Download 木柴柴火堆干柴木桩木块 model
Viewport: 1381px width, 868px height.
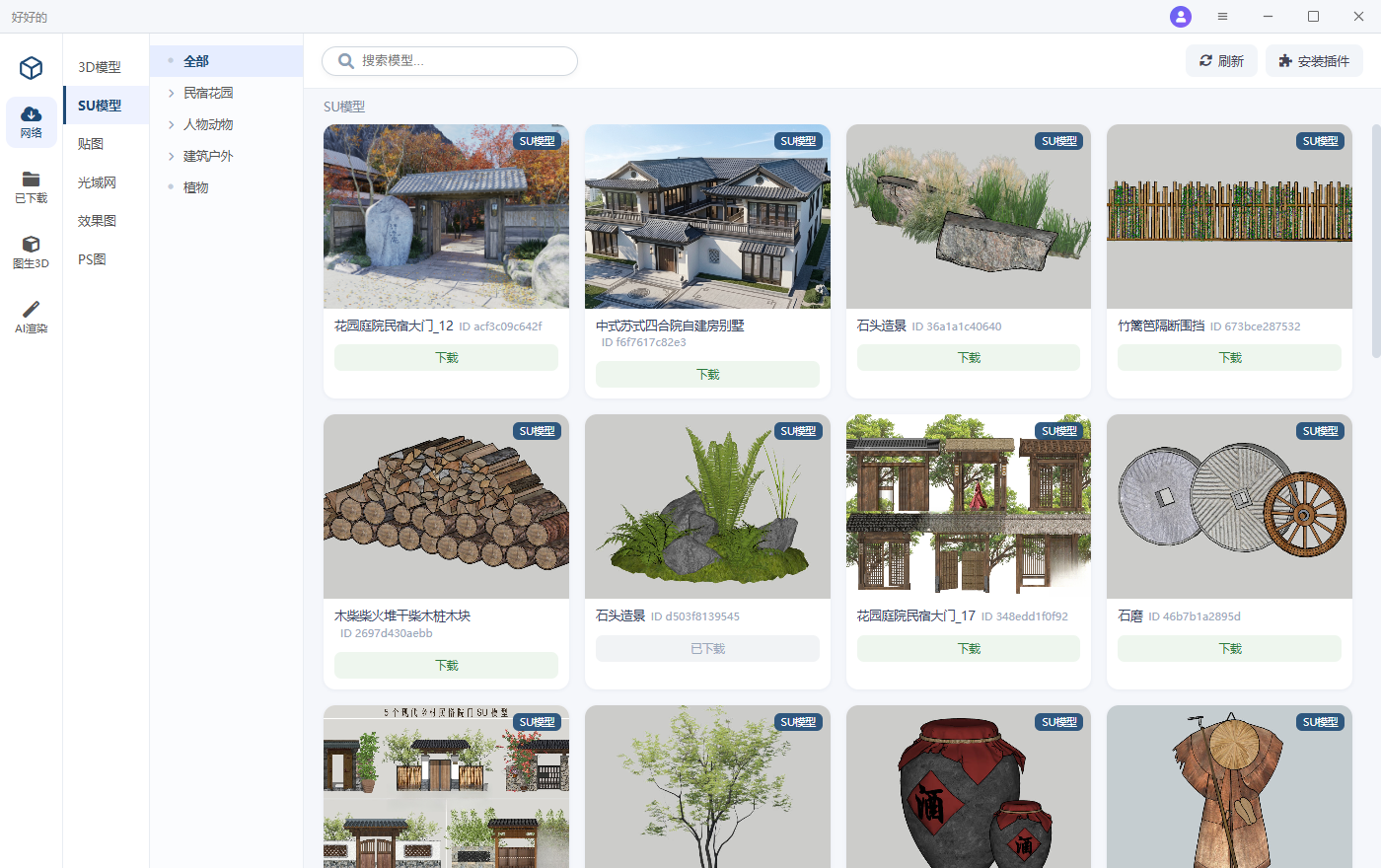point(446,666)
